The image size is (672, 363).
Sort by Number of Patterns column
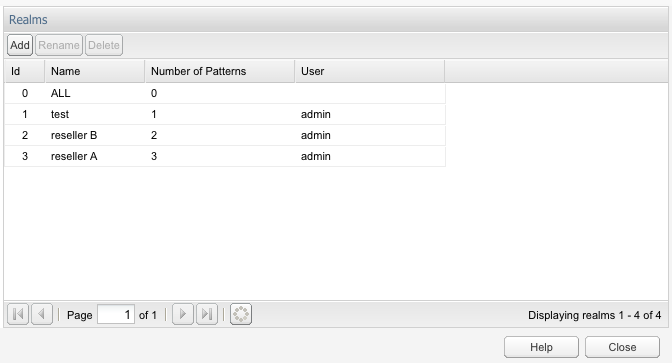point(220,71)
